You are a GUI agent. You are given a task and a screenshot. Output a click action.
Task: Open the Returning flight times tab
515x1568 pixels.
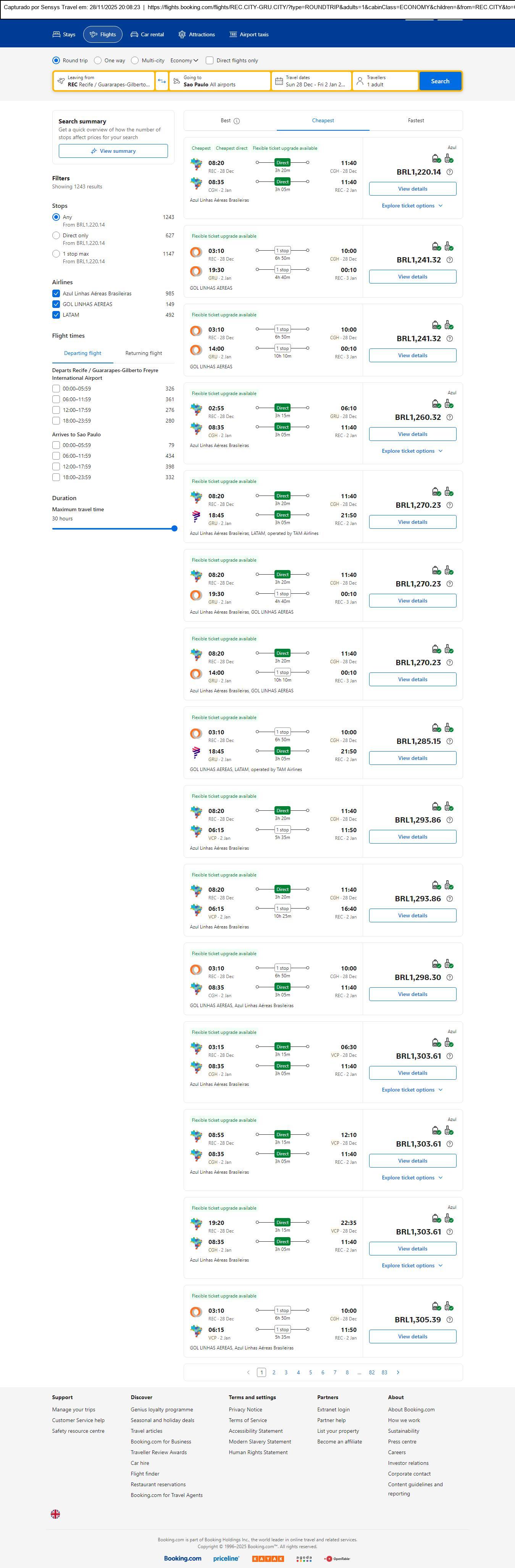pyautogui.click(x=144, y=353)
